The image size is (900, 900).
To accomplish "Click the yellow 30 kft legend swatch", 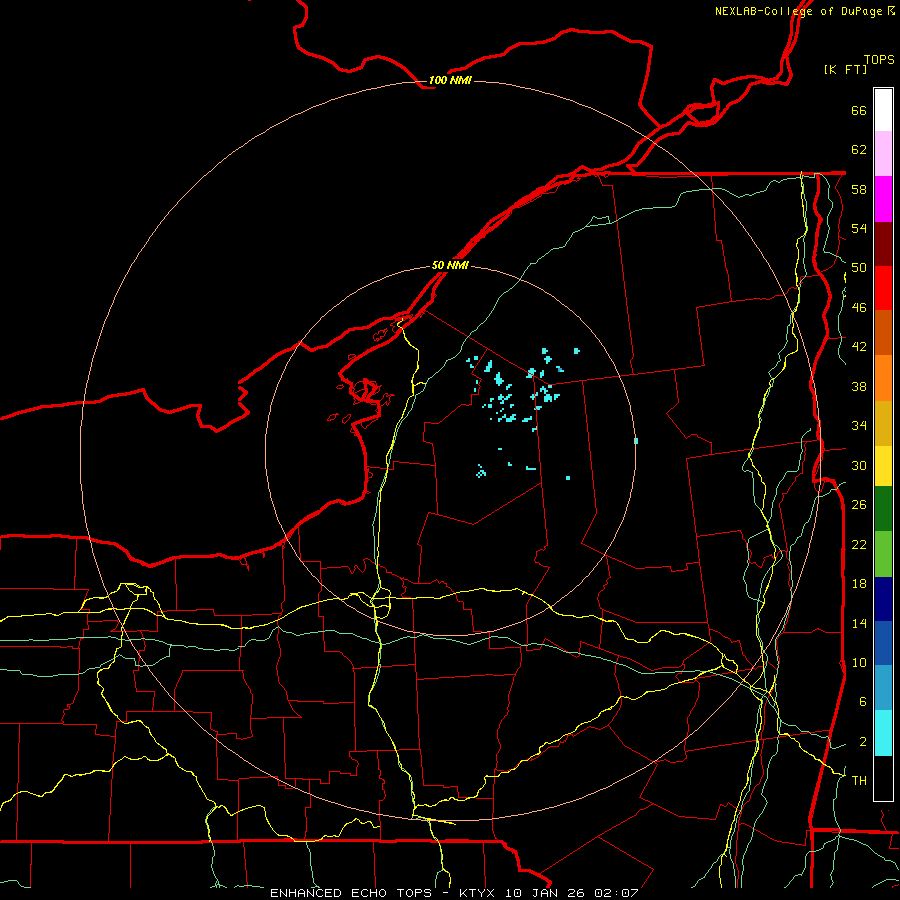I will point(883,466).
